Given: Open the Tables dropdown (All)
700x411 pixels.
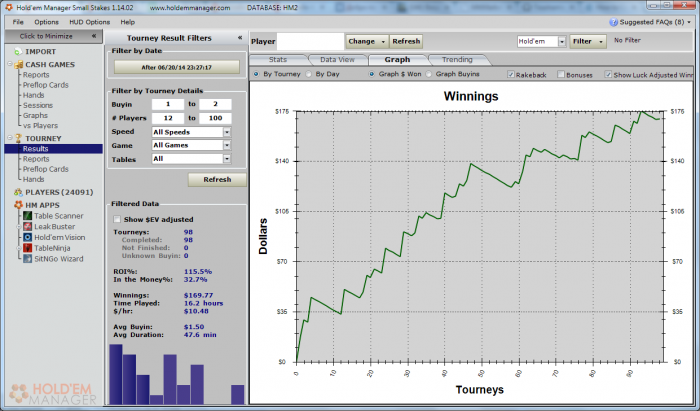Looking at the screenshot, I should [227, 159].
